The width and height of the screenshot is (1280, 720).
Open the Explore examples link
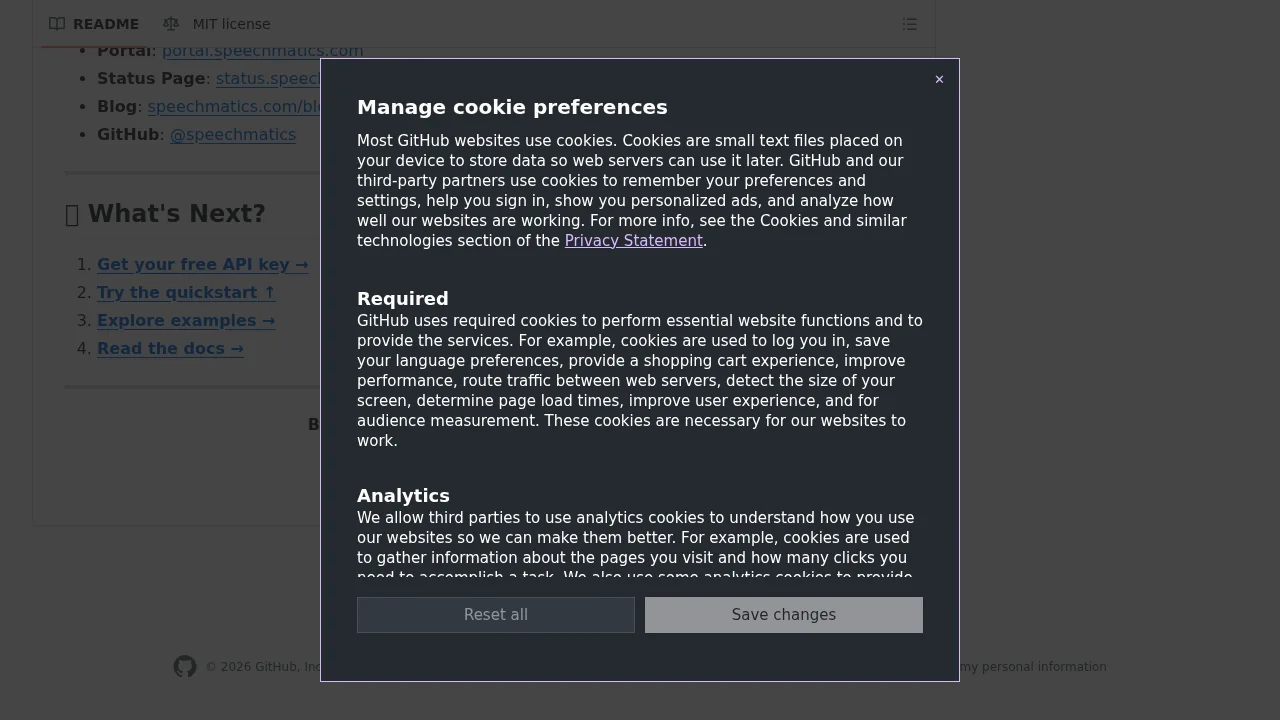point(186,320)
